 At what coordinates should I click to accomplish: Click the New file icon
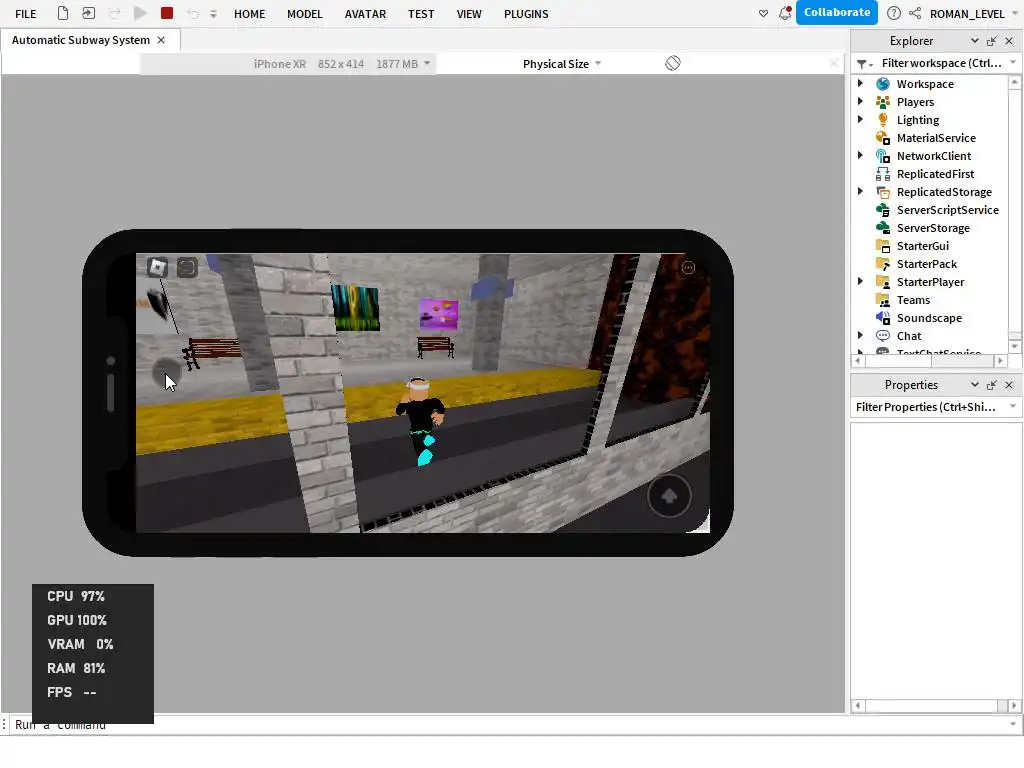pyautogui.click(x=63, y=13)
